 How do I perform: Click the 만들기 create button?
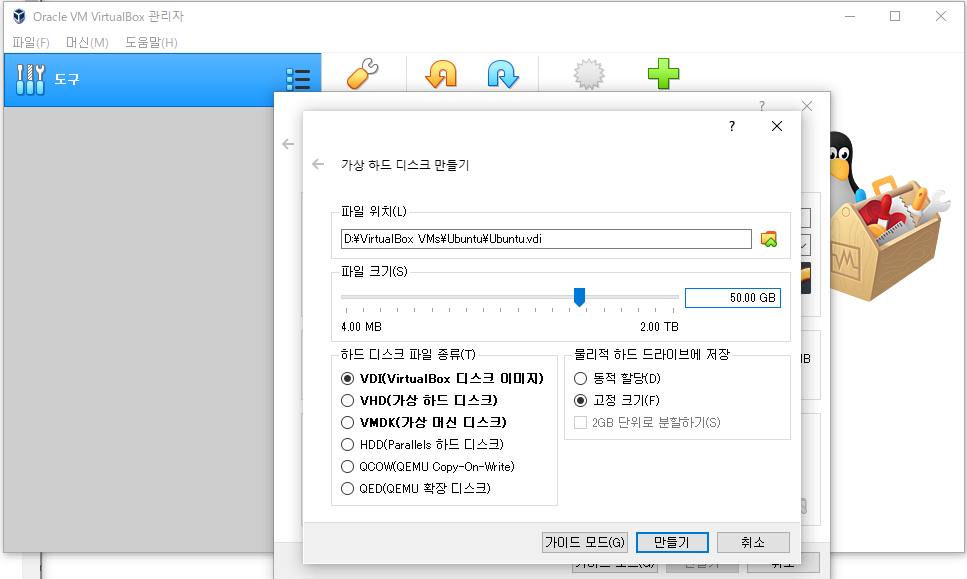(672, 542)
